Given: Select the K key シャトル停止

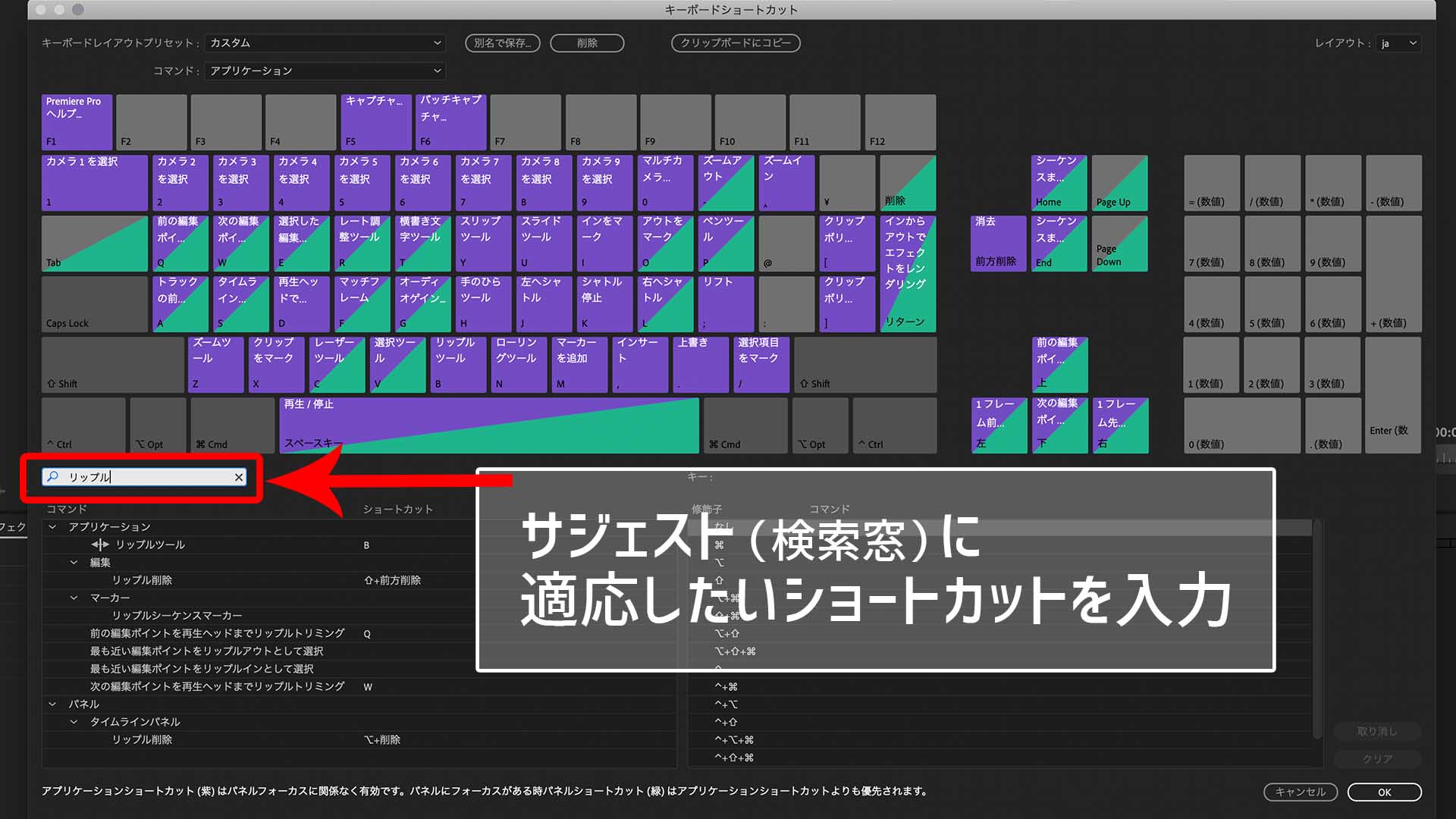Looking at the screenshot, I should pyautogui.click(x=605, y=304).
